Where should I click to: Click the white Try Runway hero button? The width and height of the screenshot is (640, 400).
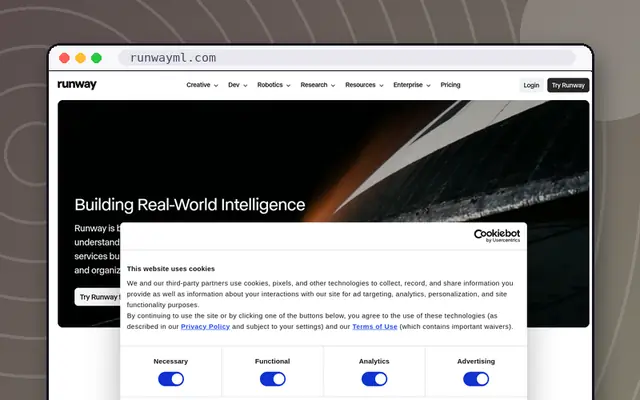tap(98, 297)
